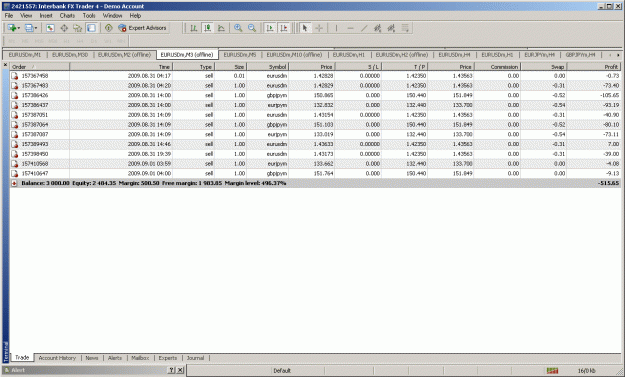
Task: Select the D1 timeframe button
Action: [x=94, y=41]
